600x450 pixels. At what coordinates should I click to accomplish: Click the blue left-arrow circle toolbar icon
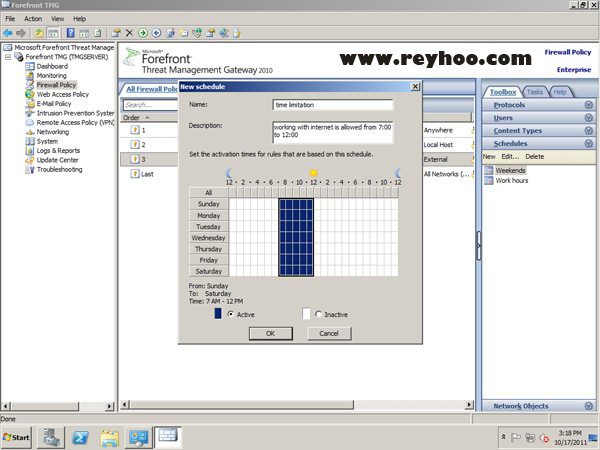[x=156, y=33]
